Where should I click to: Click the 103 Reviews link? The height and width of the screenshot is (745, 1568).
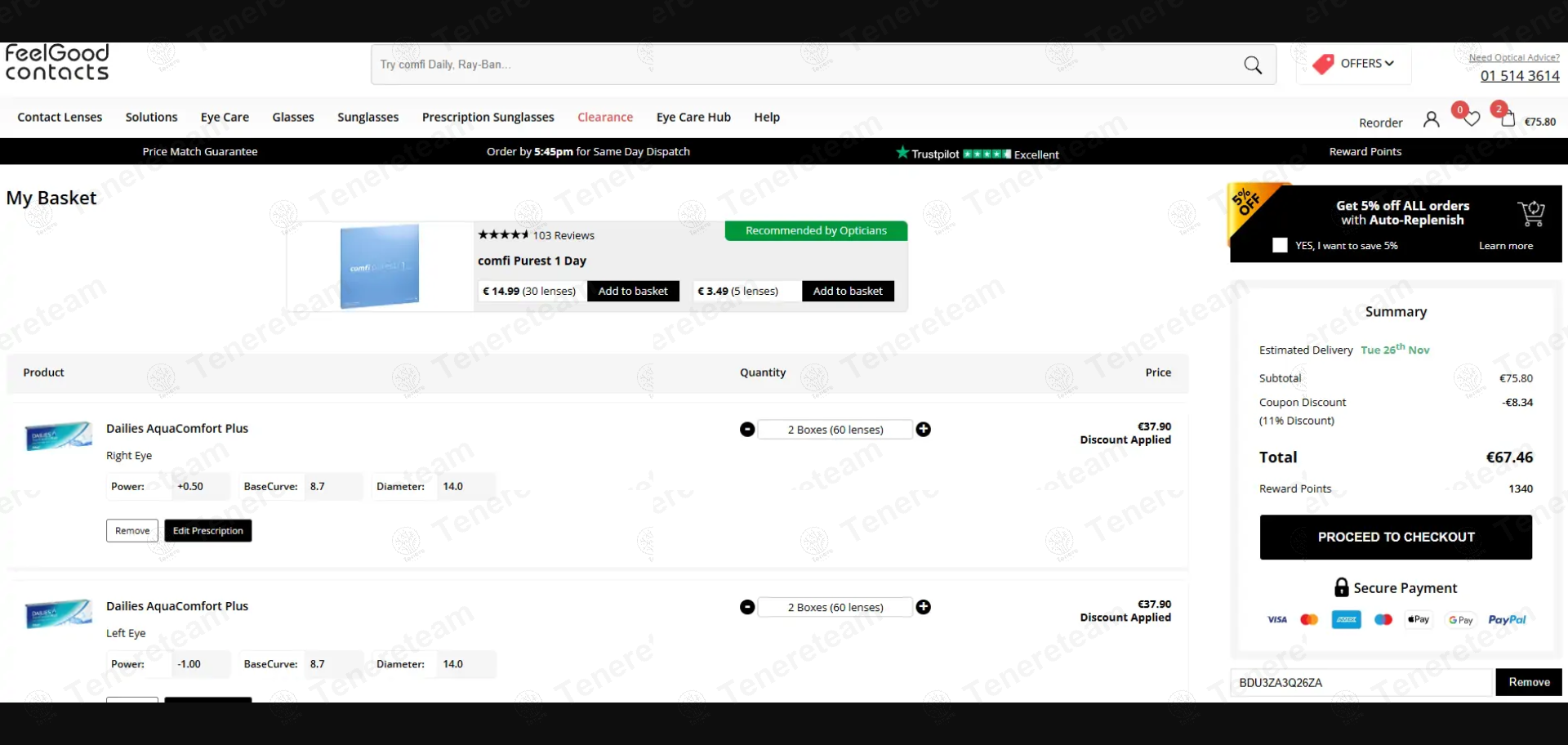(563, 235)
